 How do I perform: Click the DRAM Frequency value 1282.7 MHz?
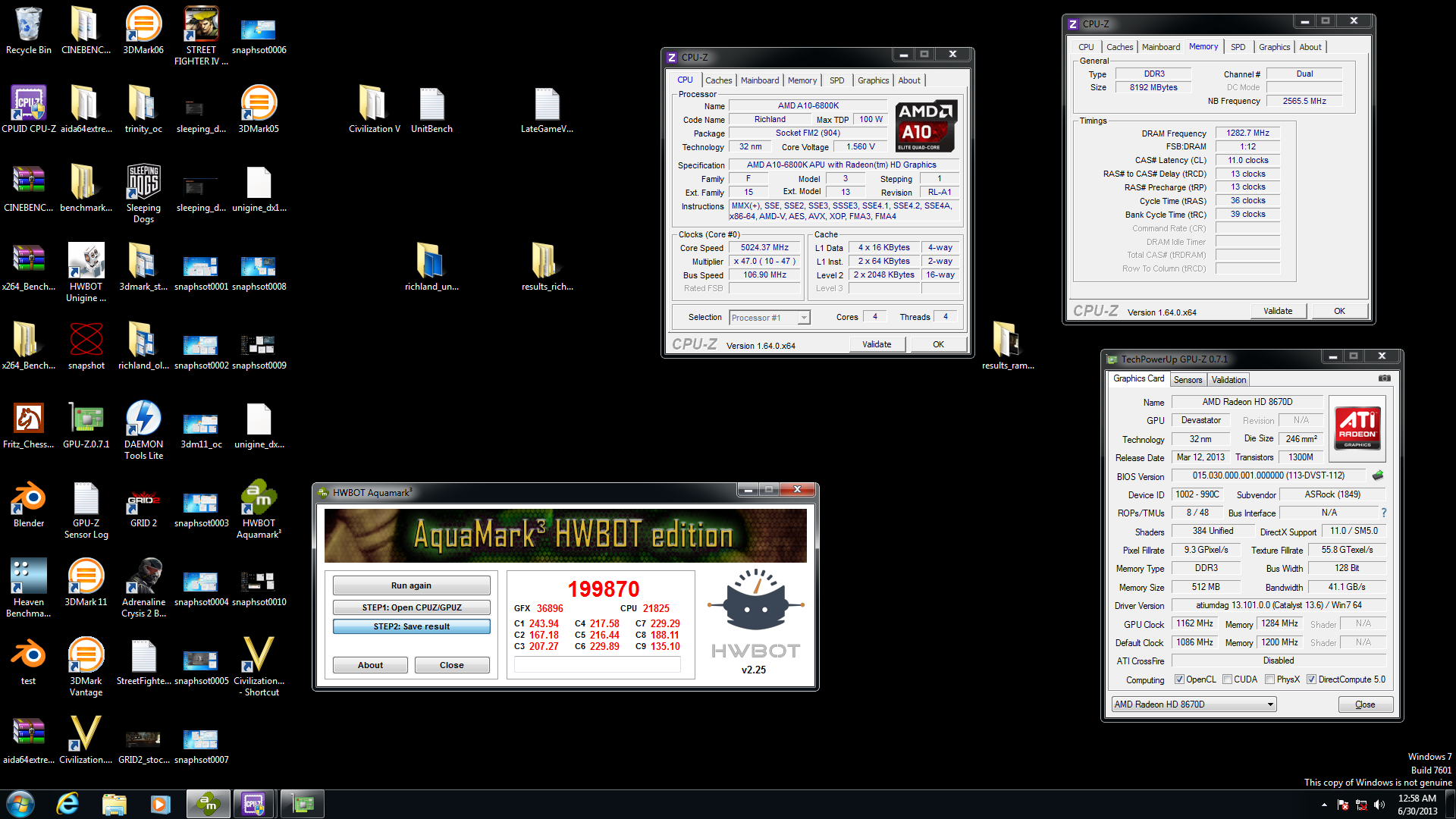pos(1247,133)
